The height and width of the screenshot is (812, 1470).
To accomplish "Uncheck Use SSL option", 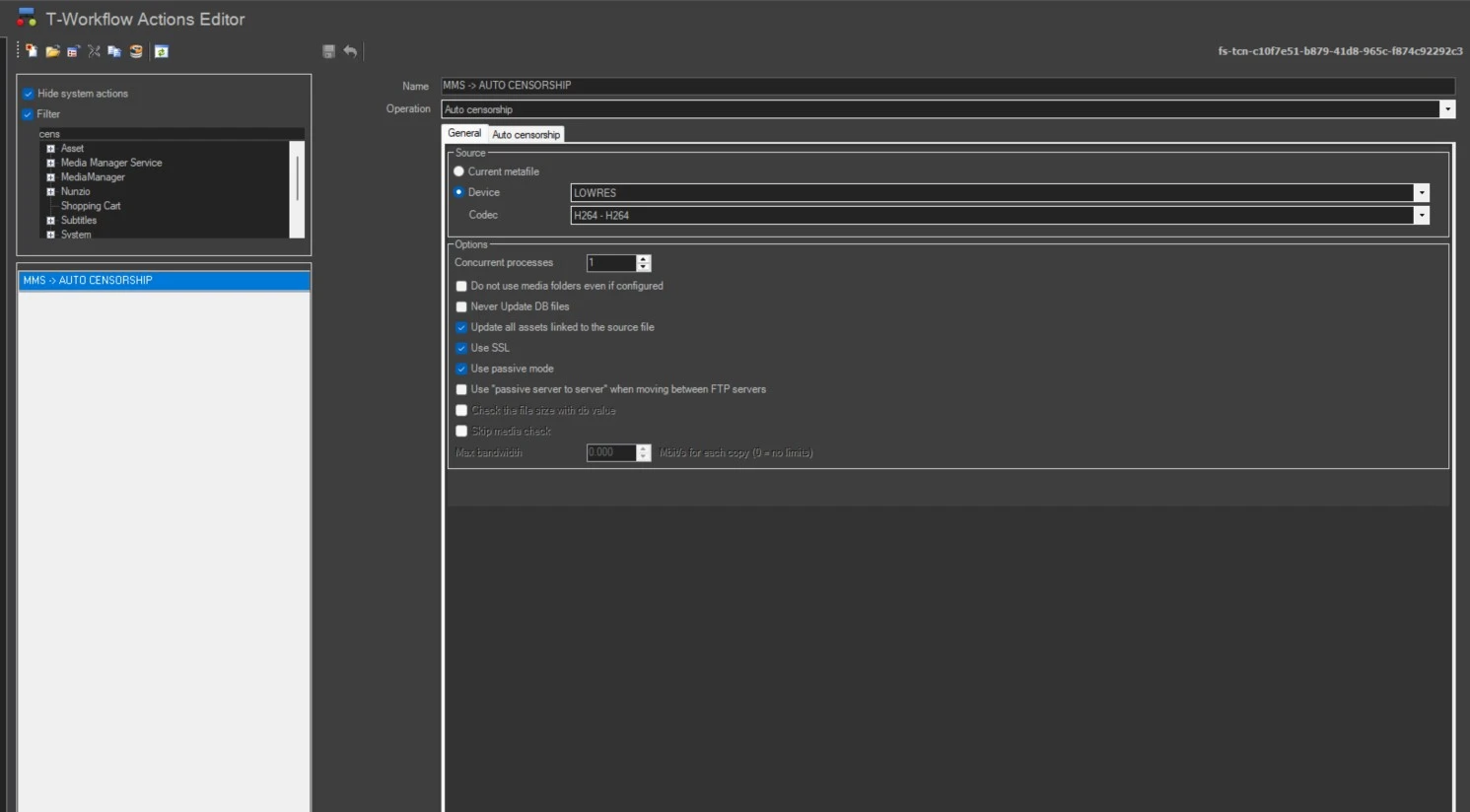I will [461, 348].
